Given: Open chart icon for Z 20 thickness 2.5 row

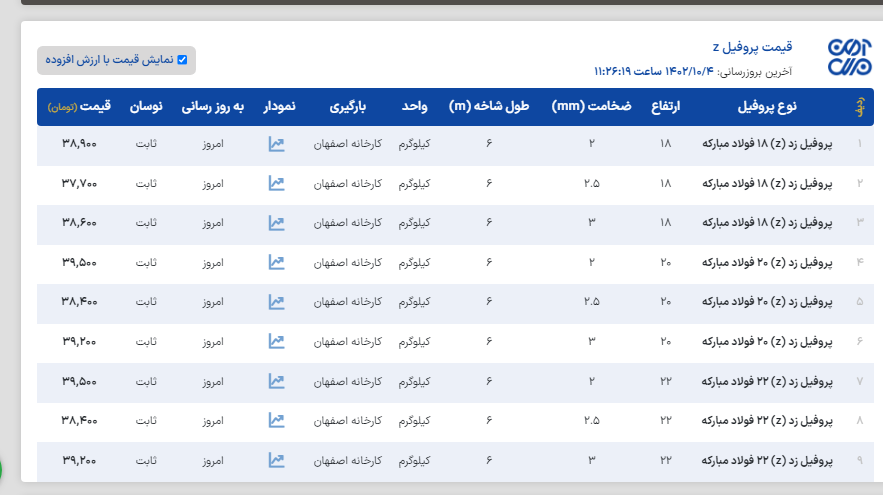Looking at the screenshot, I should [277, 301].
